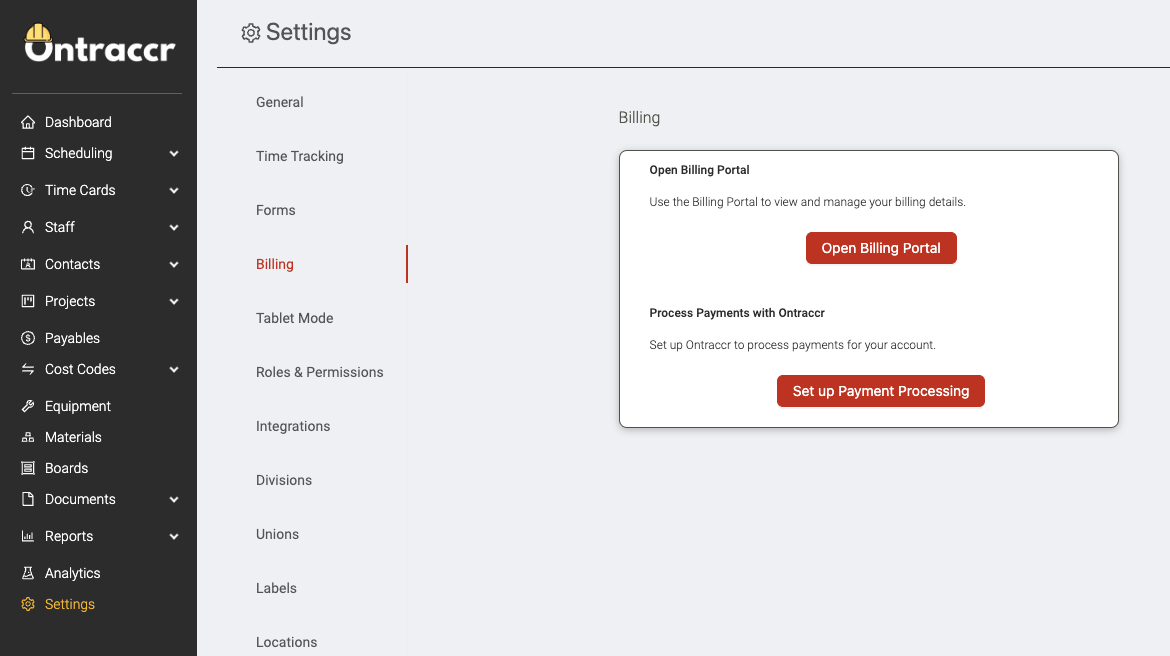Click 'Set up Ontraccr to process payments' text
Image resolution: width=1170 pixels, height=656 pixels.
click(792, 345)
